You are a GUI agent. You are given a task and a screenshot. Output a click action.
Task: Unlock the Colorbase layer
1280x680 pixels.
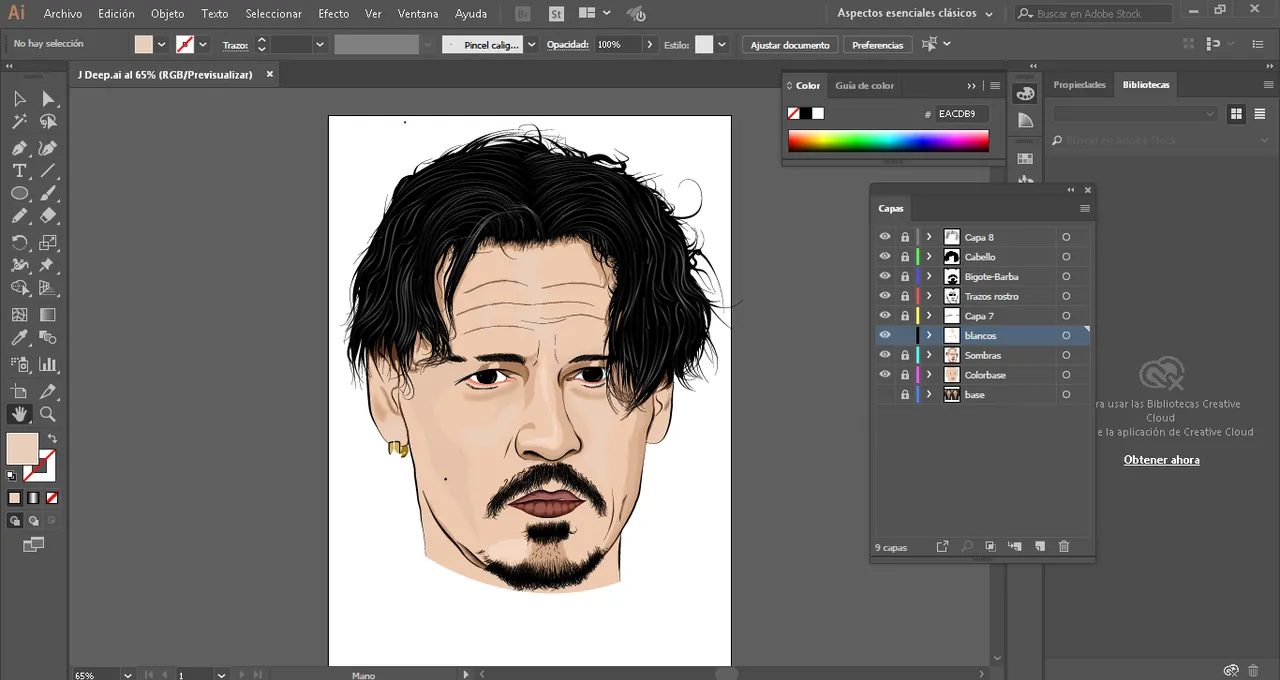coord(905,375)
